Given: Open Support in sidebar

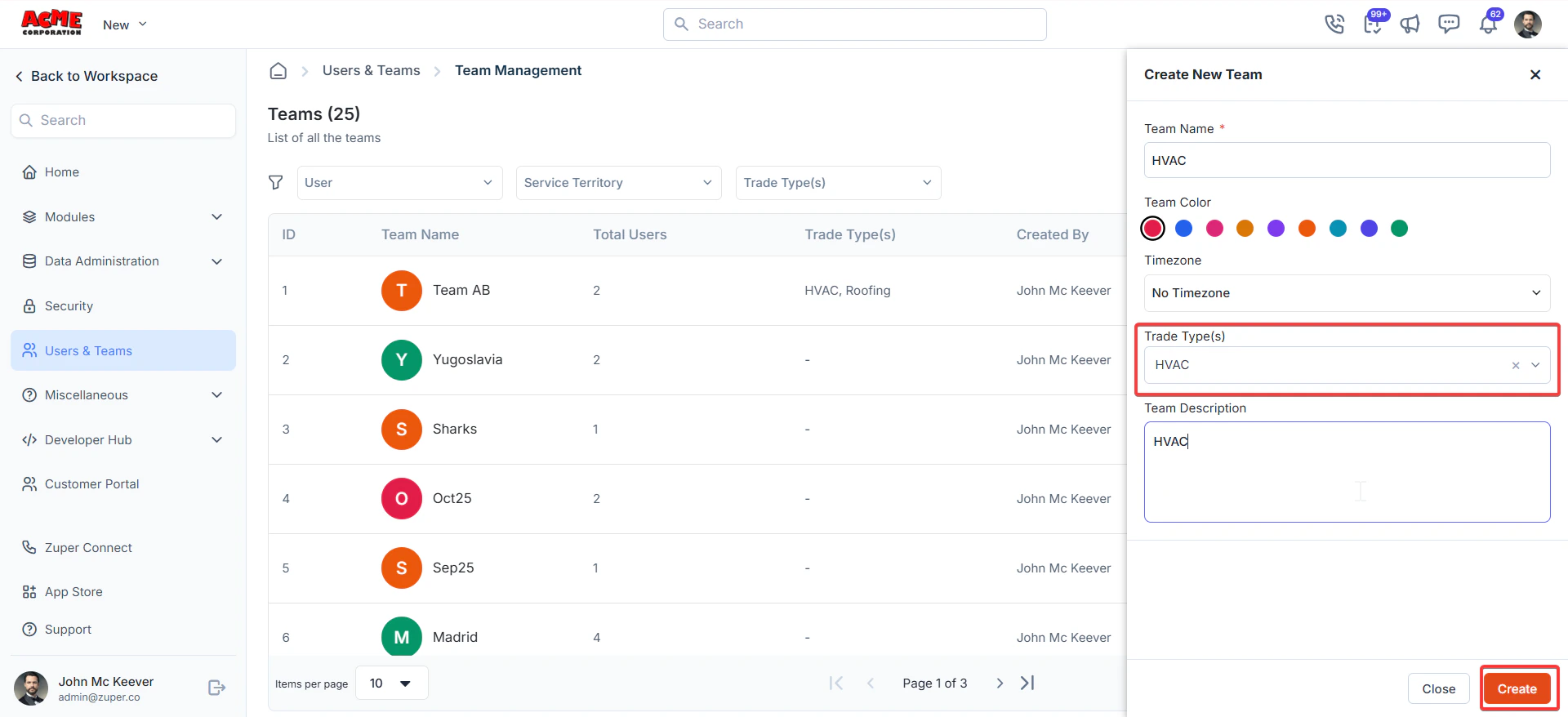Looking at the screenshot, I should (x=123, y=630).
